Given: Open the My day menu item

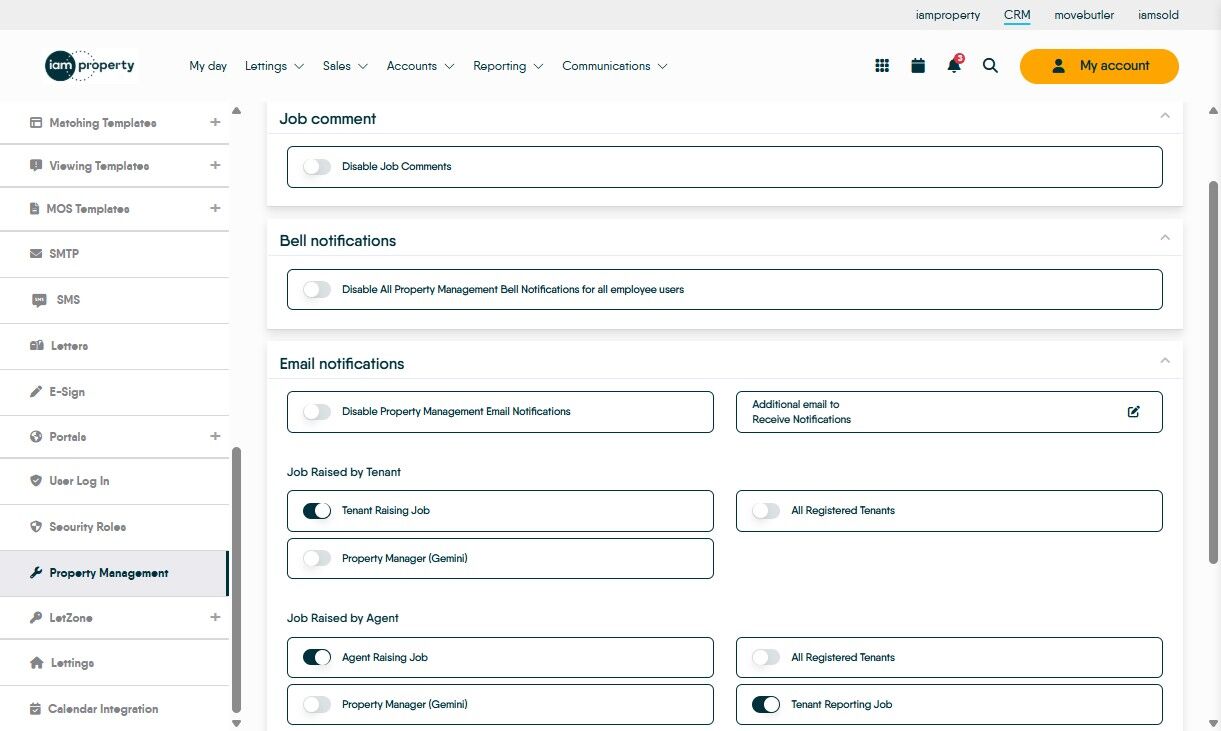Looking at the screenshot, I should (208, 66).
